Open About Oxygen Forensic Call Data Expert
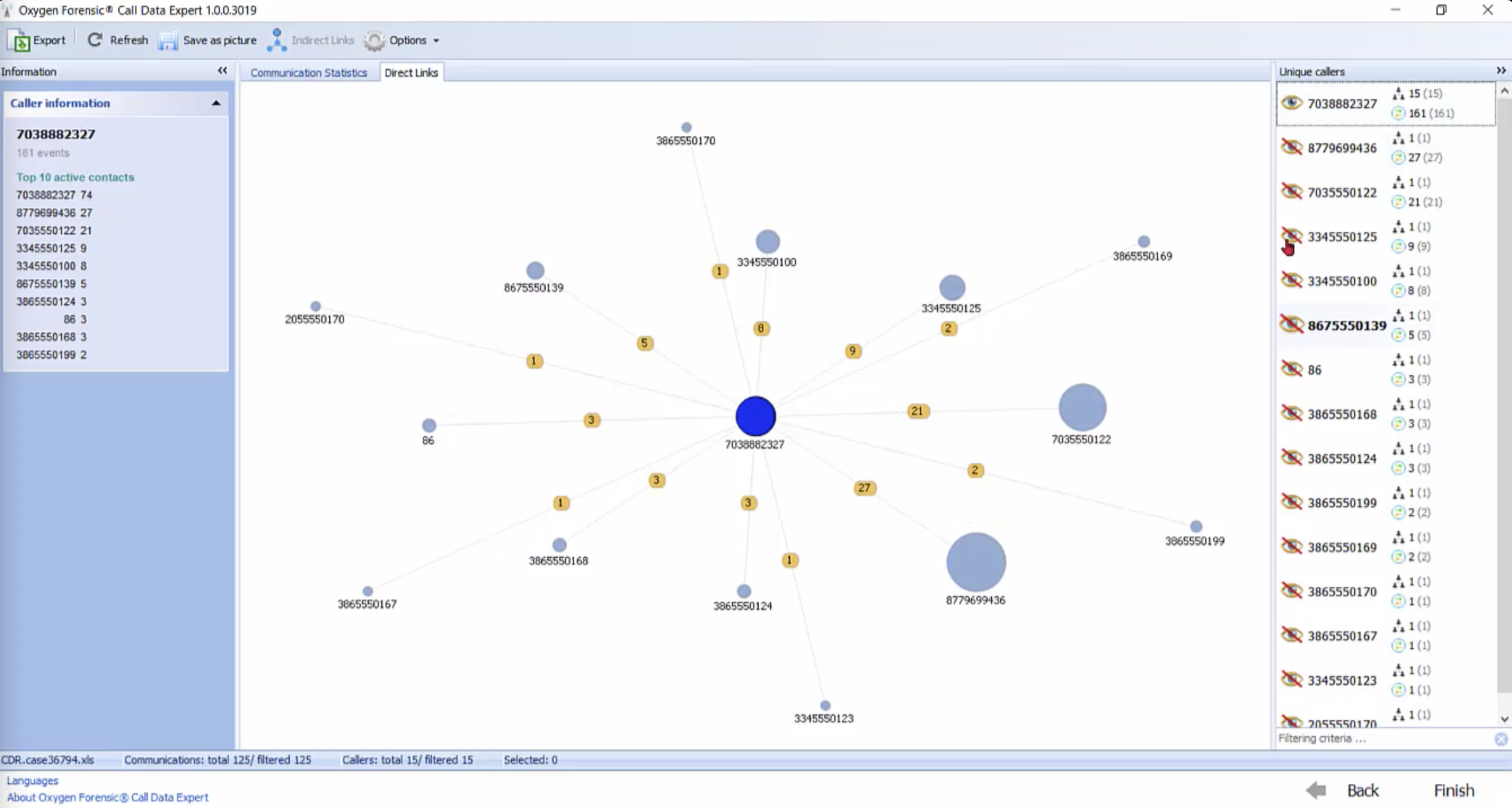Image resolution: width=1512 pixels, height=808 pixels. point(108,797)
